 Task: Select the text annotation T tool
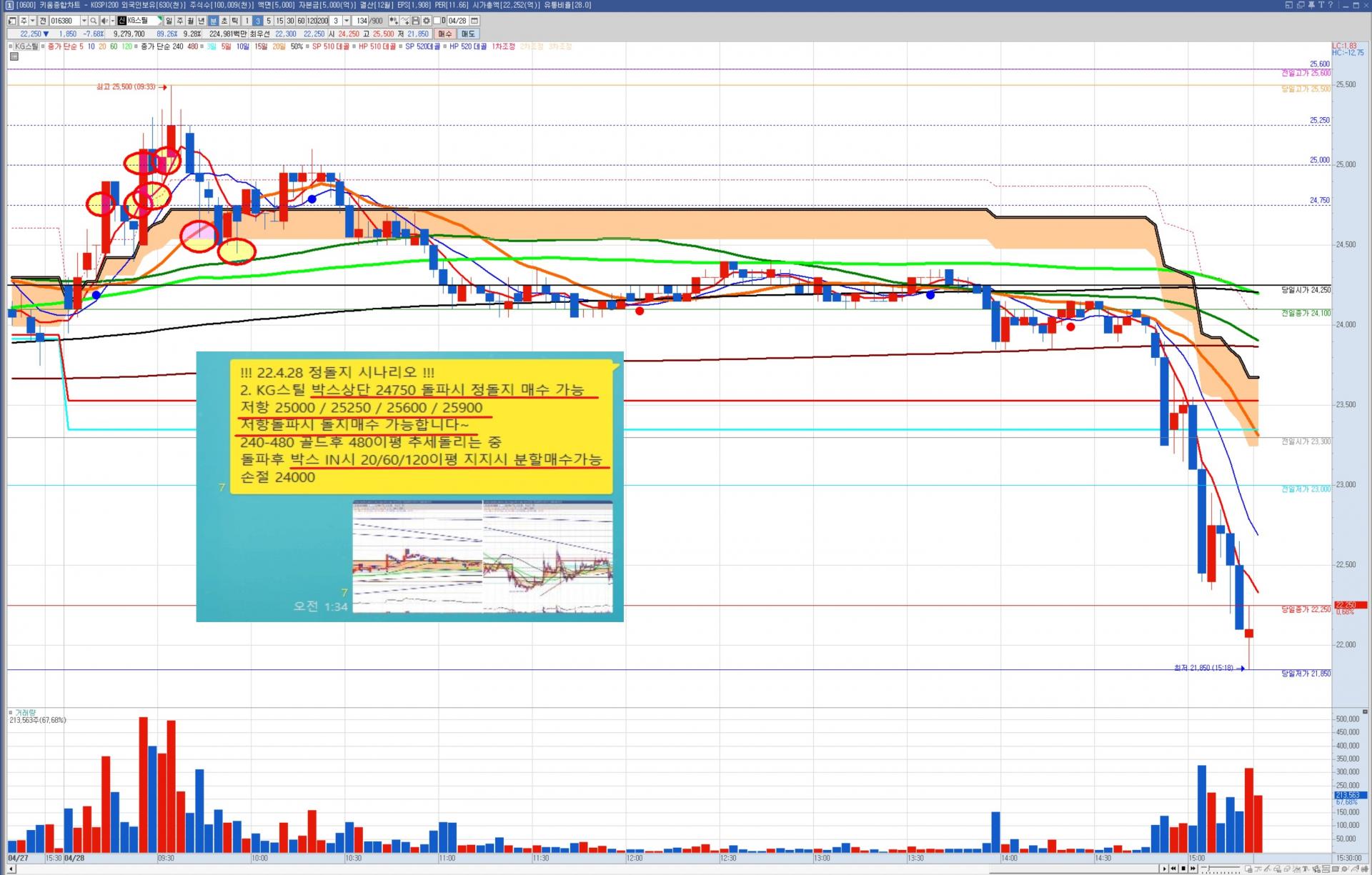[x=1305, y=869]
